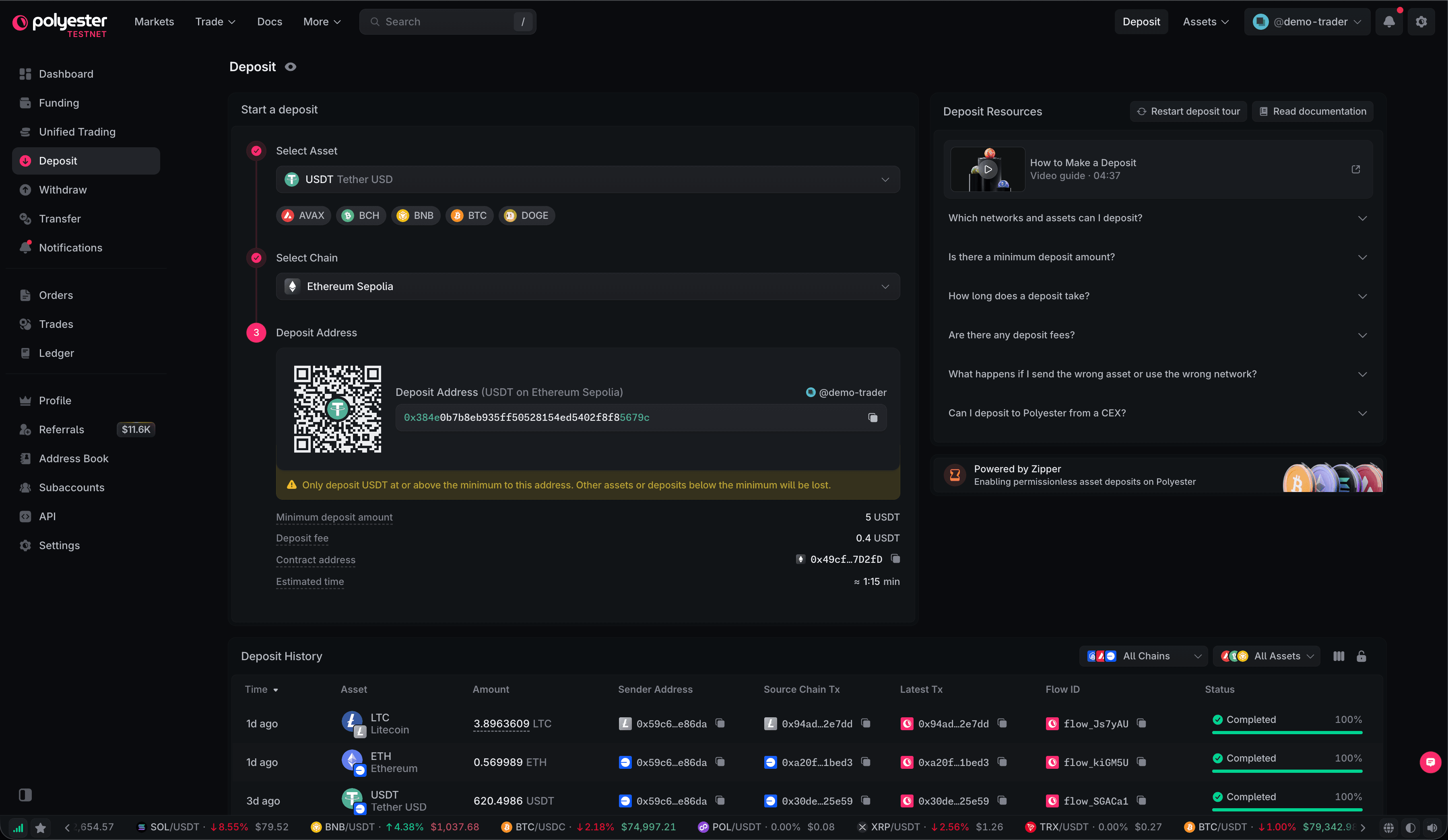This screenshot has width=1448, height=840.
Task: Copy the flow_Js7yAU flow ID
Action: (1142, 723)
